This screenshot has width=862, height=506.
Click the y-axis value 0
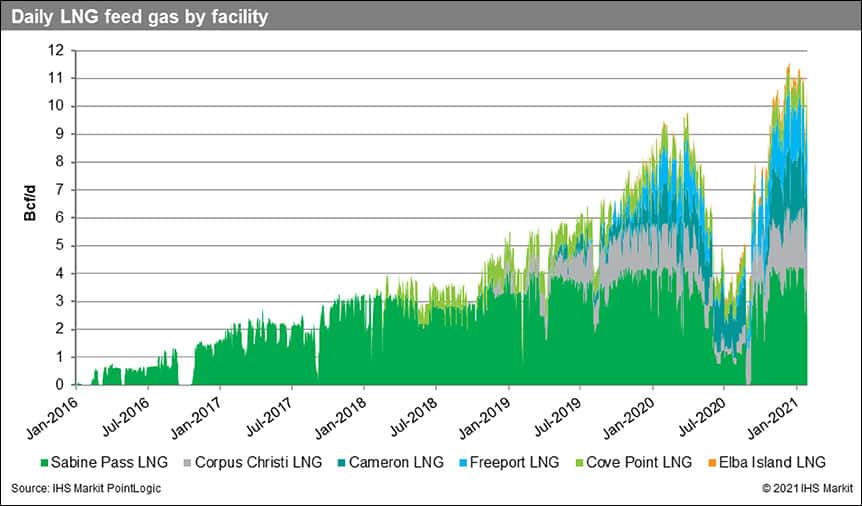coord(61,385)
